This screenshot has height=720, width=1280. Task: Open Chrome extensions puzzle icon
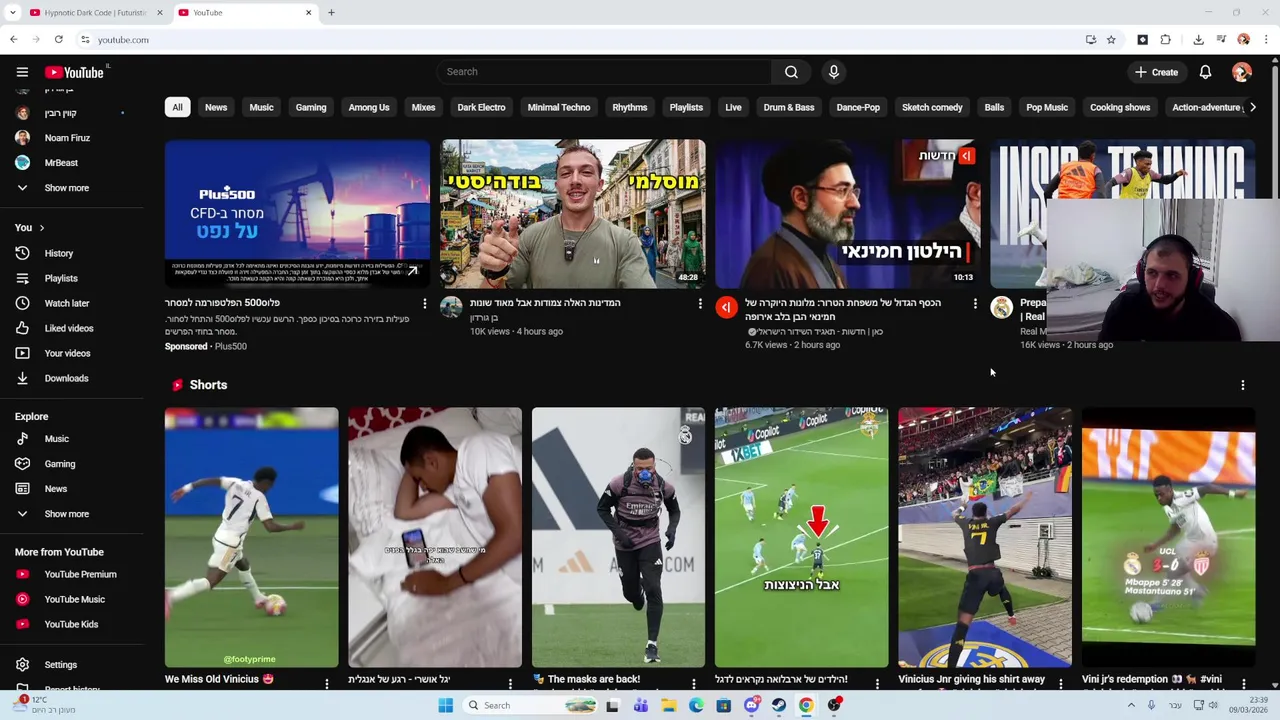1165,40
